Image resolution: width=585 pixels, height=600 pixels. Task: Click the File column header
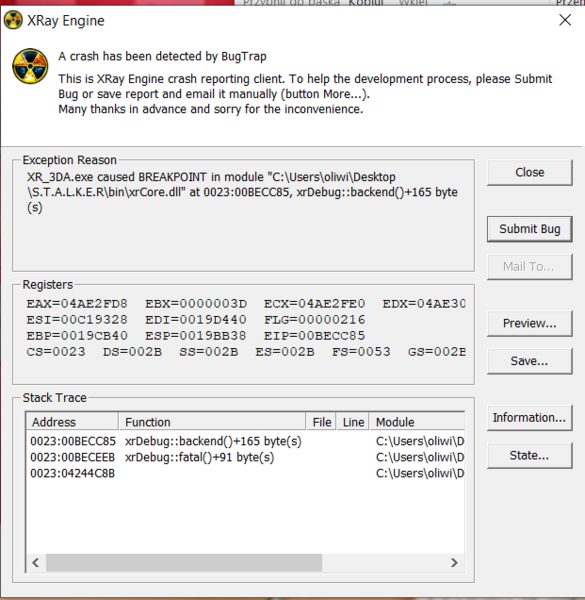(x=321, y=422)
